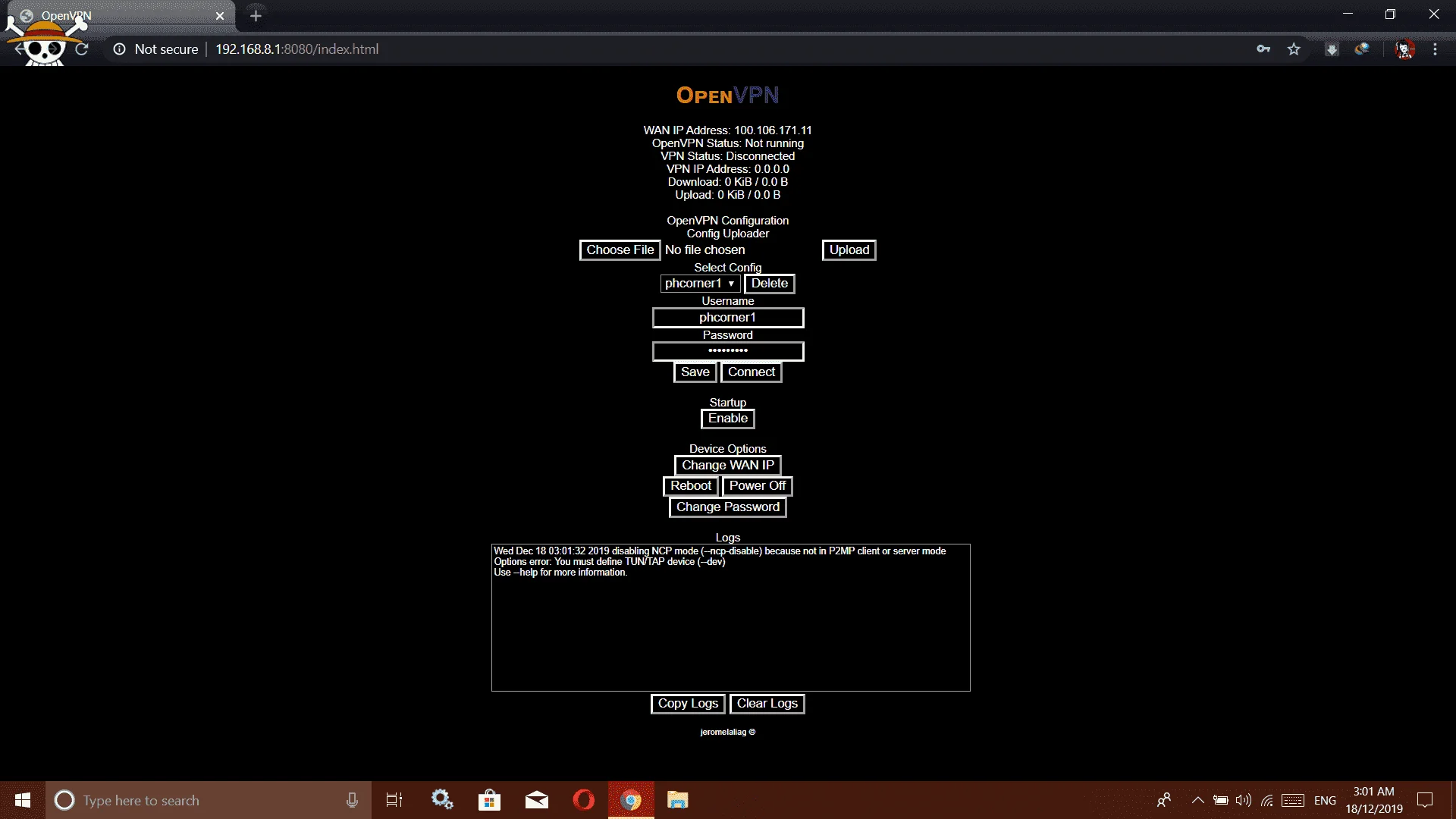Open Mail app from taskbar
The image size is (1456, 819).
[x=536, y=800]
